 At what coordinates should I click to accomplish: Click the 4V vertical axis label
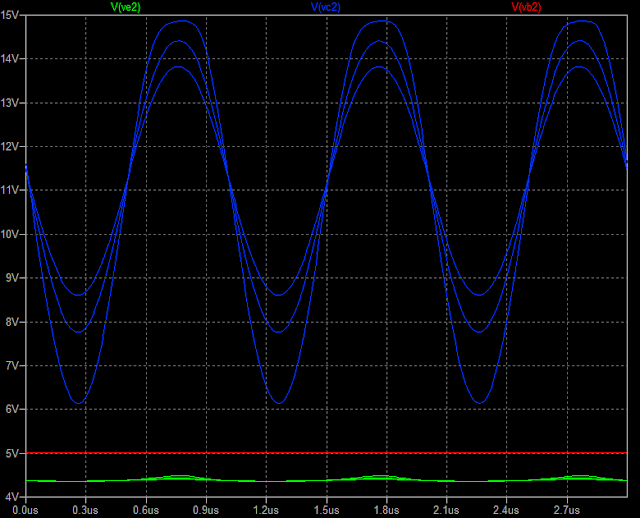[x=12, y=497]
